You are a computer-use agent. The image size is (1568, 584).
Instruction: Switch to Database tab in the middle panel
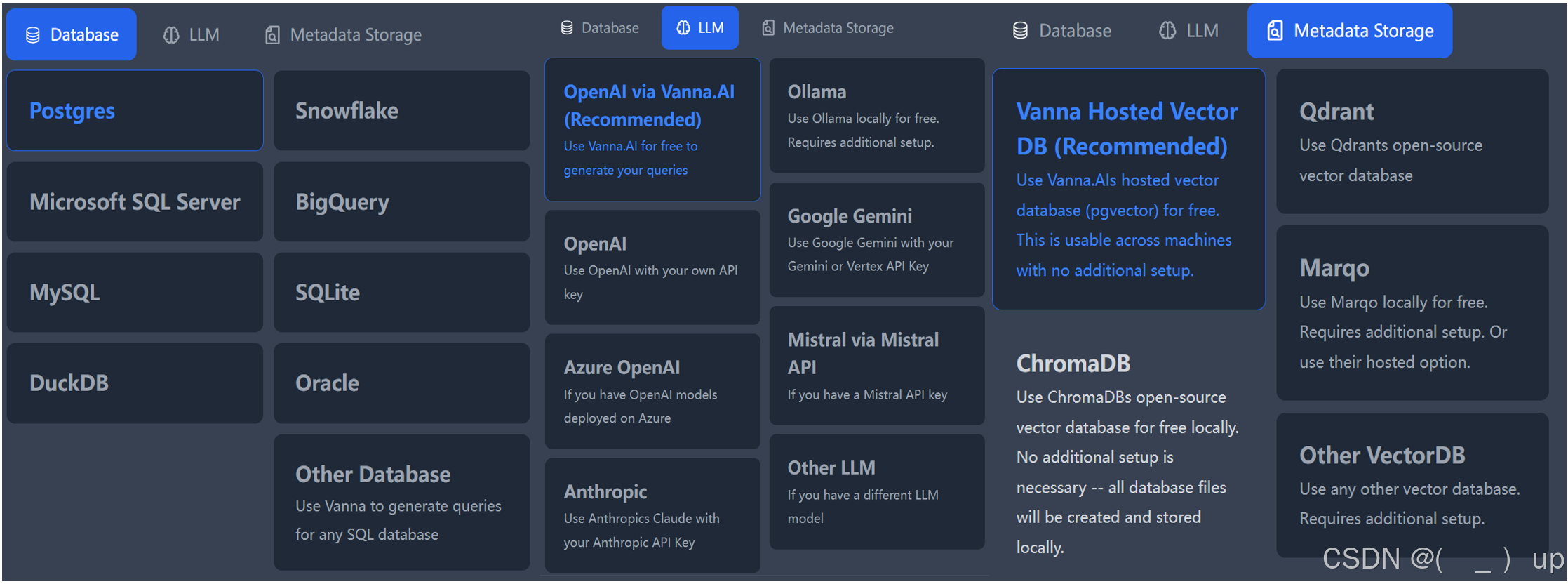(x=600, y=28)
